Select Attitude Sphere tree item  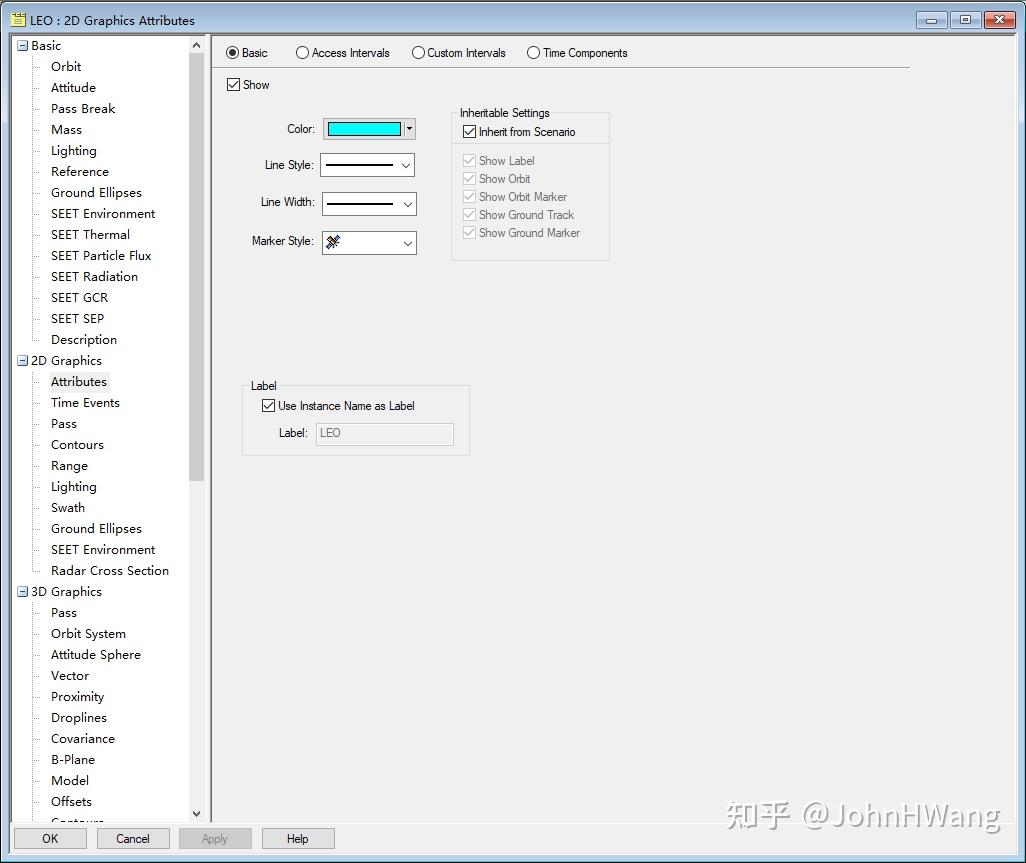pos(96,654)
